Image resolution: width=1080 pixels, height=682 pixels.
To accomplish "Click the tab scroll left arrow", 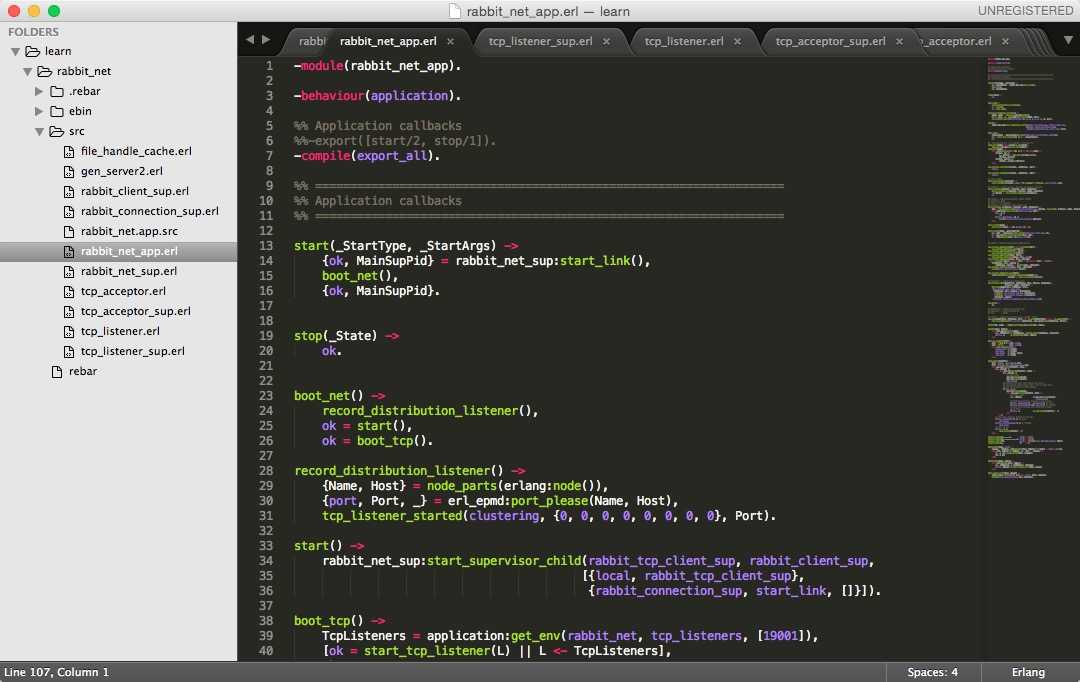I will [x=249, y=40].
